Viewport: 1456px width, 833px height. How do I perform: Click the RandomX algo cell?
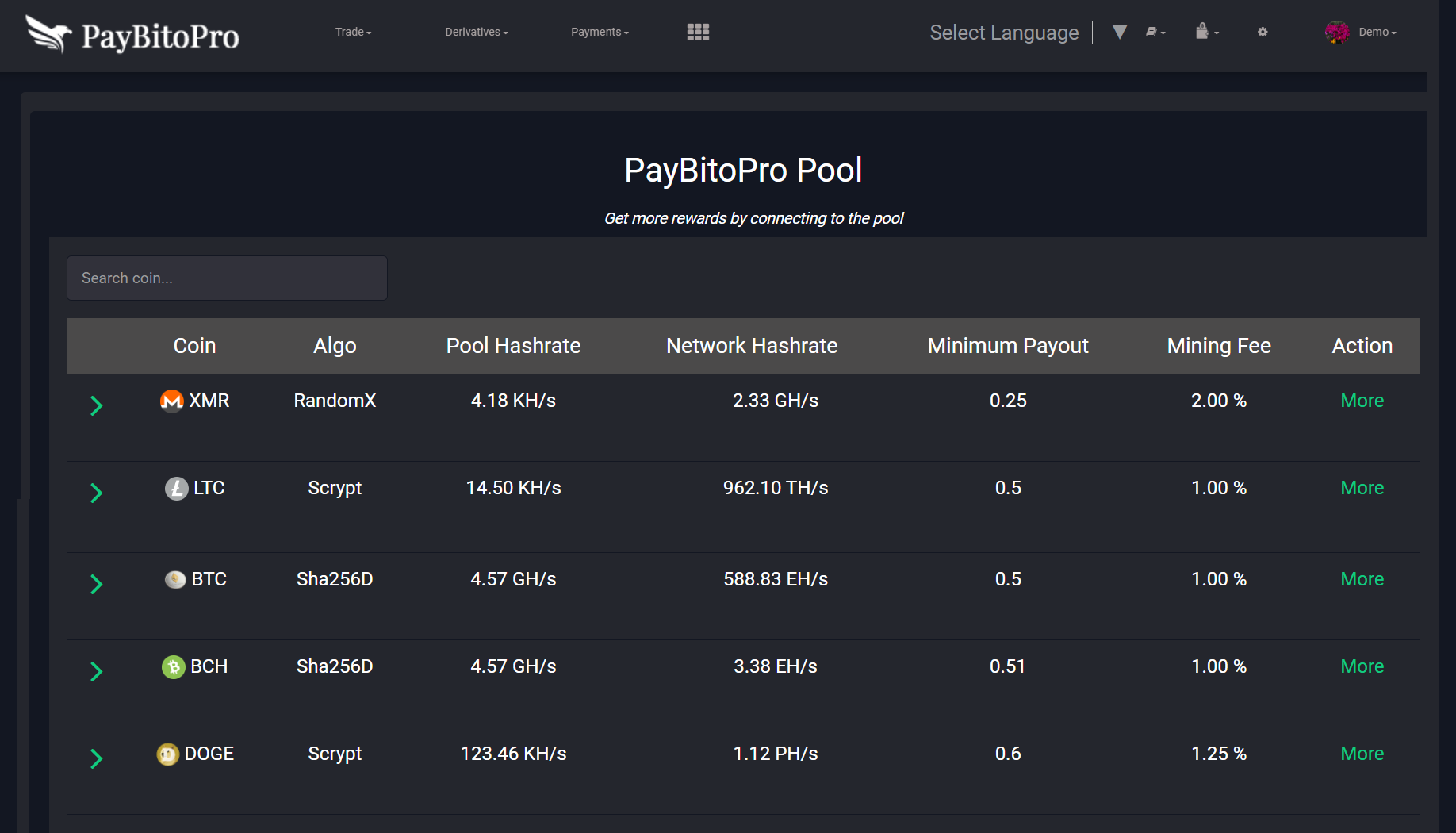(335, 401)
